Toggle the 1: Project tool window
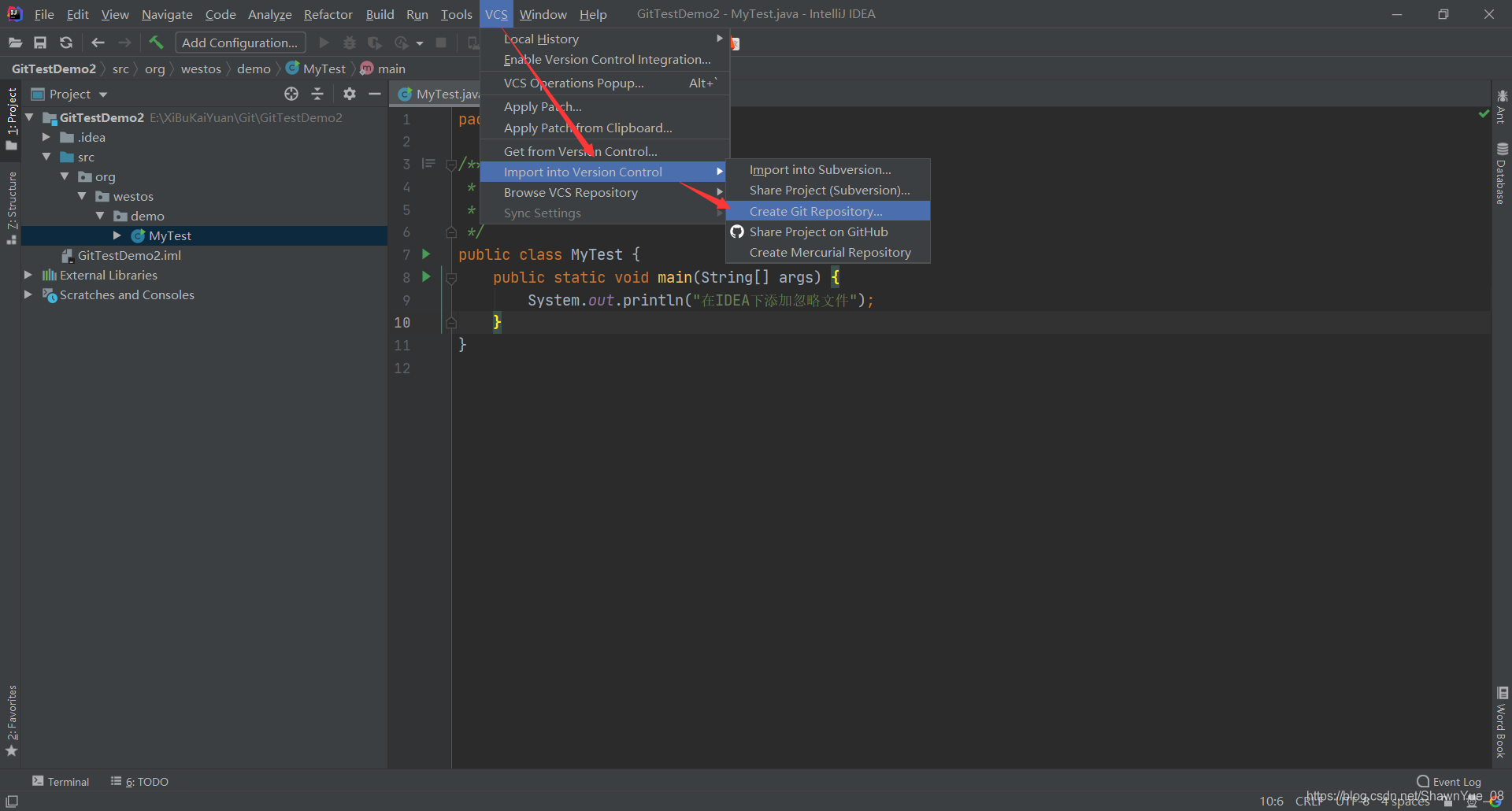The width and height of the screenshot is (1512, 811). (x=12, y=118)
